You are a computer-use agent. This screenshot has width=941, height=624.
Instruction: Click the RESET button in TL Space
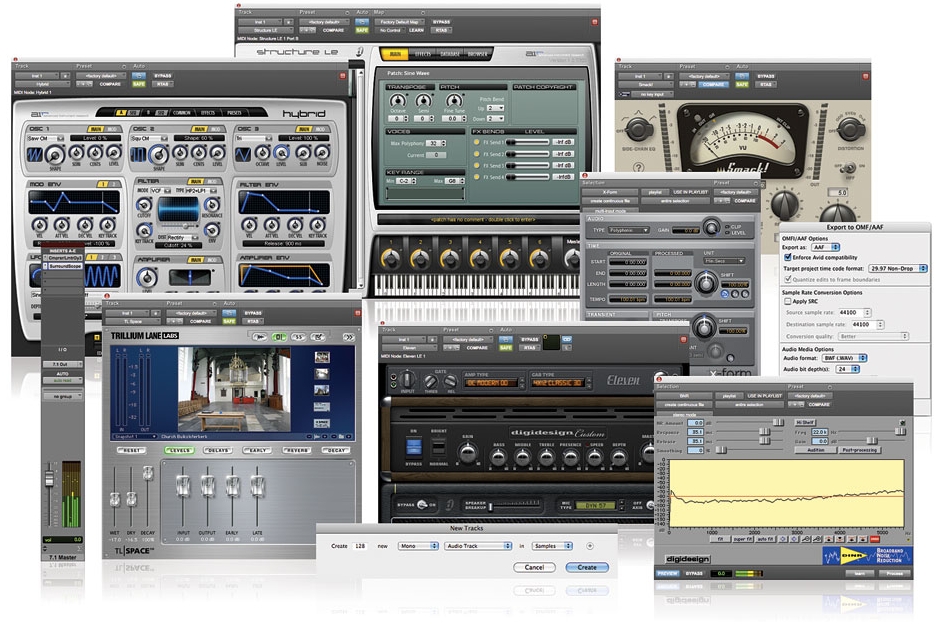pos(131,450)
